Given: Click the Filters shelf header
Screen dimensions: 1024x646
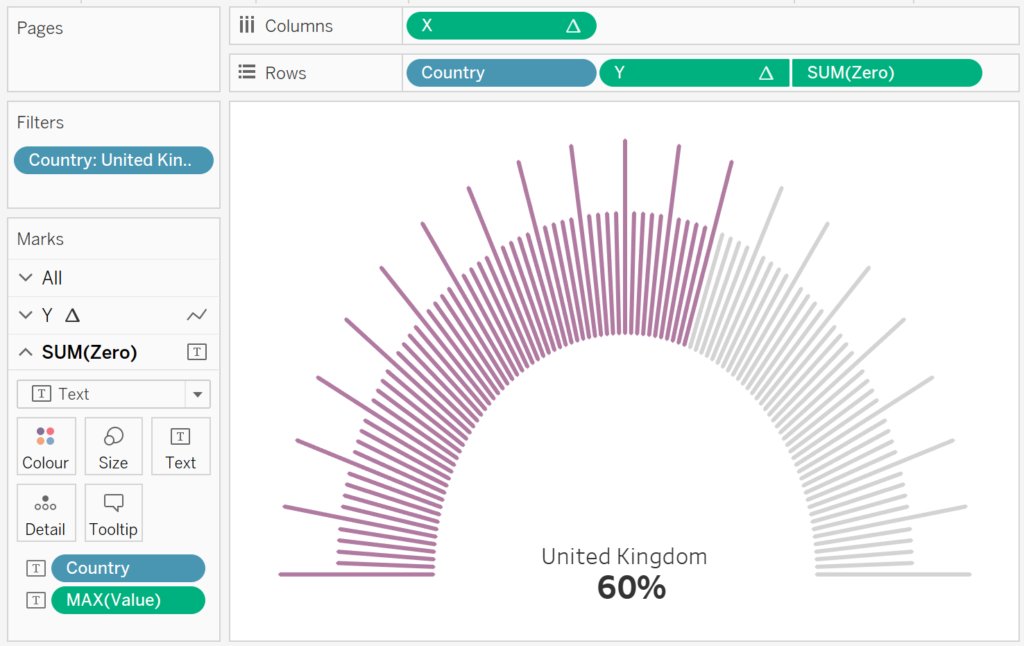Looking at the screenshot, I should click(x=40, y=122).
